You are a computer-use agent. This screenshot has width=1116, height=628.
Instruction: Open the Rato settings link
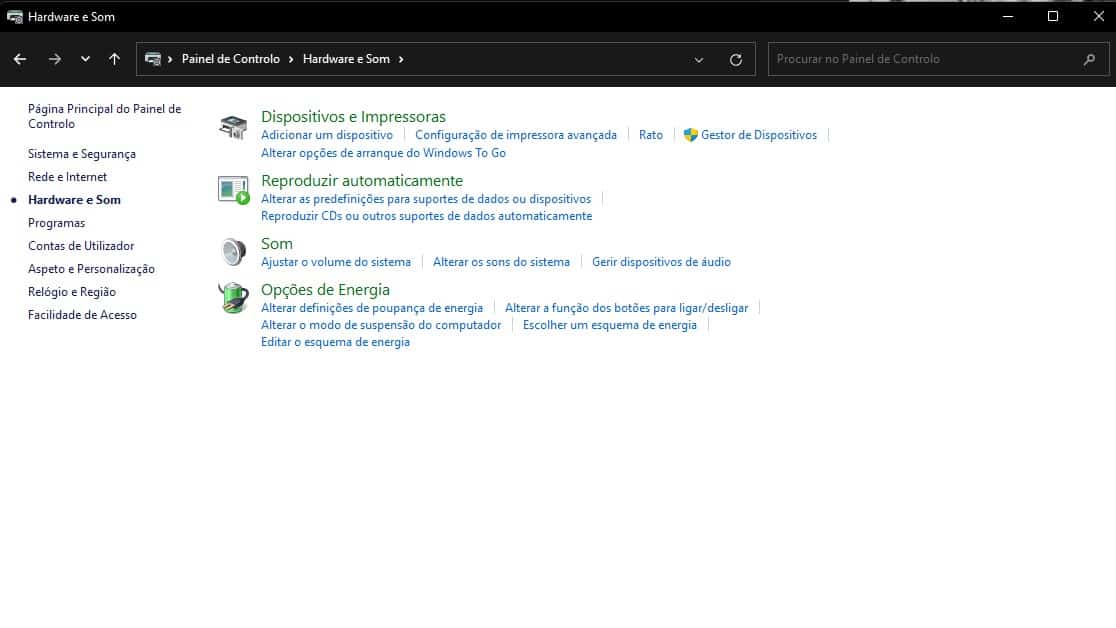pyautogui.click(x=650, y=134)
